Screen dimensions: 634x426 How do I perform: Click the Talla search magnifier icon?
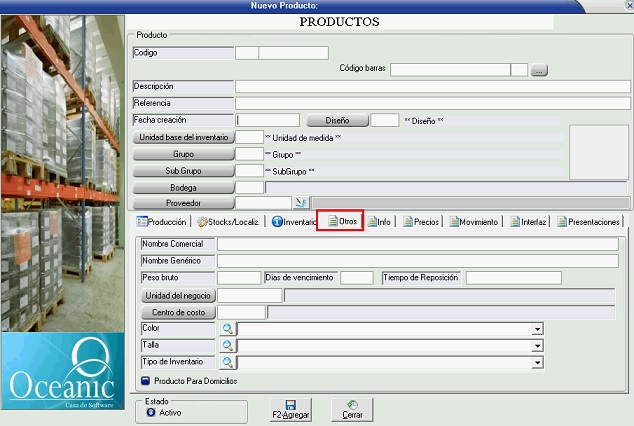tap(228, 345)
